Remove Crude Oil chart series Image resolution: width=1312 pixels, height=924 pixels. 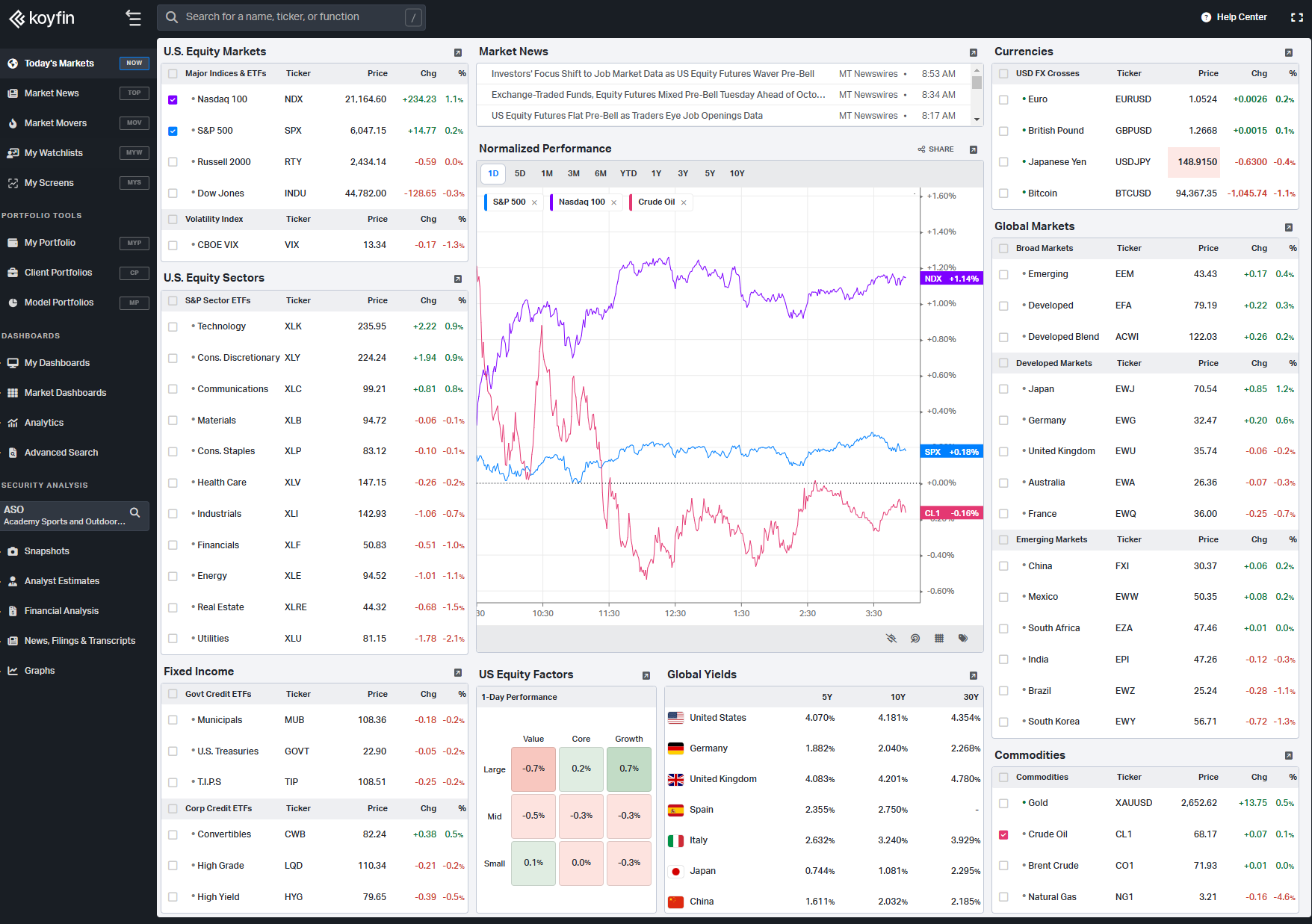[684, 202]
